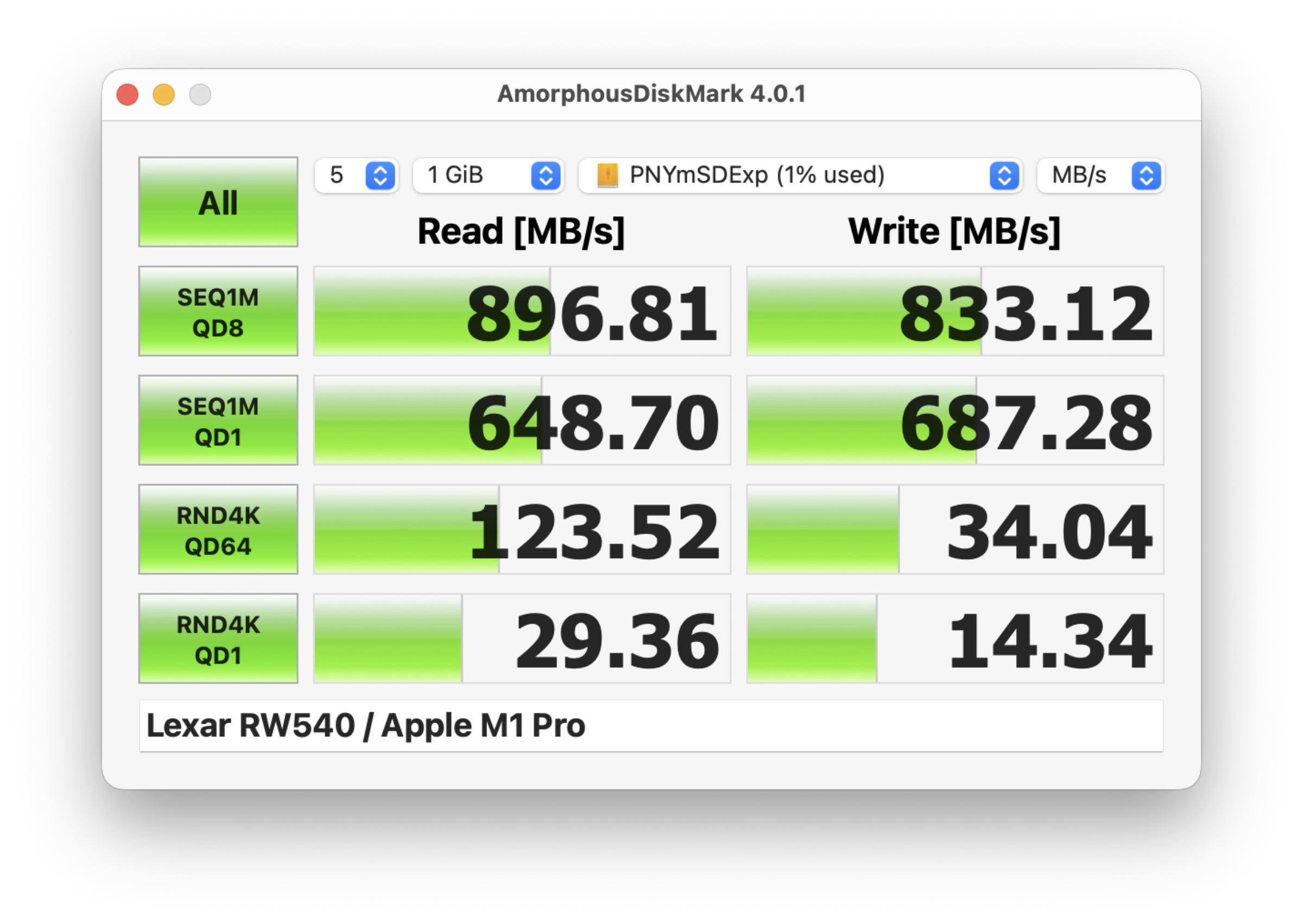
Task: Click the blue stepper arrows beside 5
Action: point(380,175)
